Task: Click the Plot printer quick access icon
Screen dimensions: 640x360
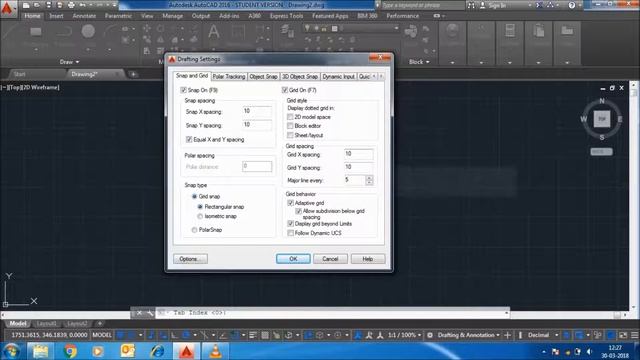Action: pyautogui.click(x=71, y=5)
